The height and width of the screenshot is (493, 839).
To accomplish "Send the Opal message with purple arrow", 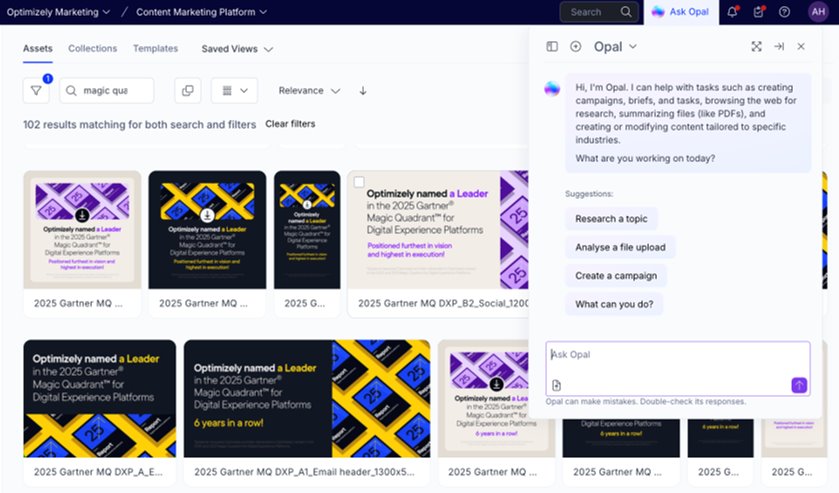I will coord(799,385).
